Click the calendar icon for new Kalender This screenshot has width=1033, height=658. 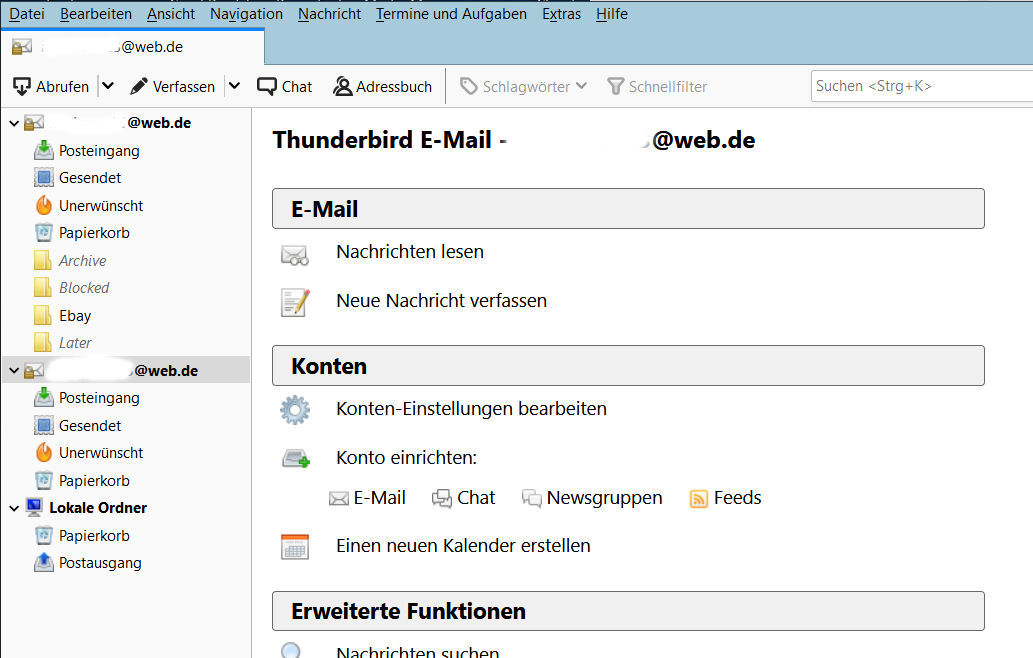click(294, 547)
